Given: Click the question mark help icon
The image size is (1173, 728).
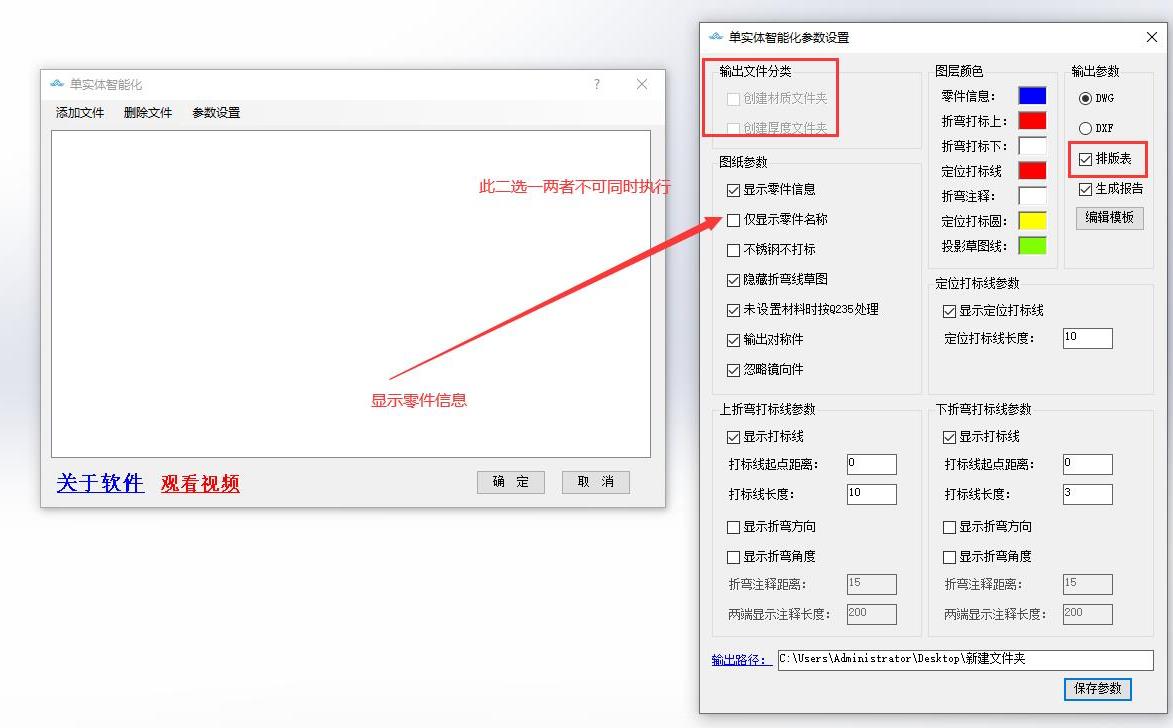Looking at the screenshot, I should click(597, 85).
